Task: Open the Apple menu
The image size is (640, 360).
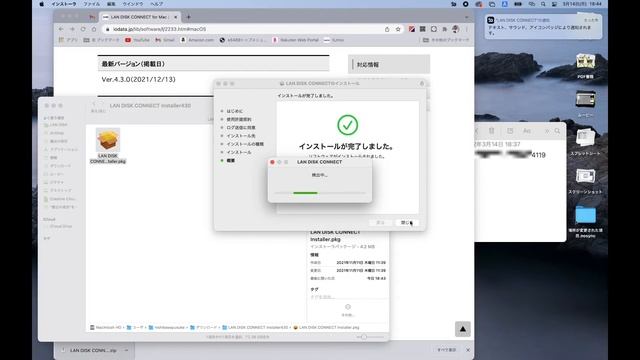Action: point(41,4)
